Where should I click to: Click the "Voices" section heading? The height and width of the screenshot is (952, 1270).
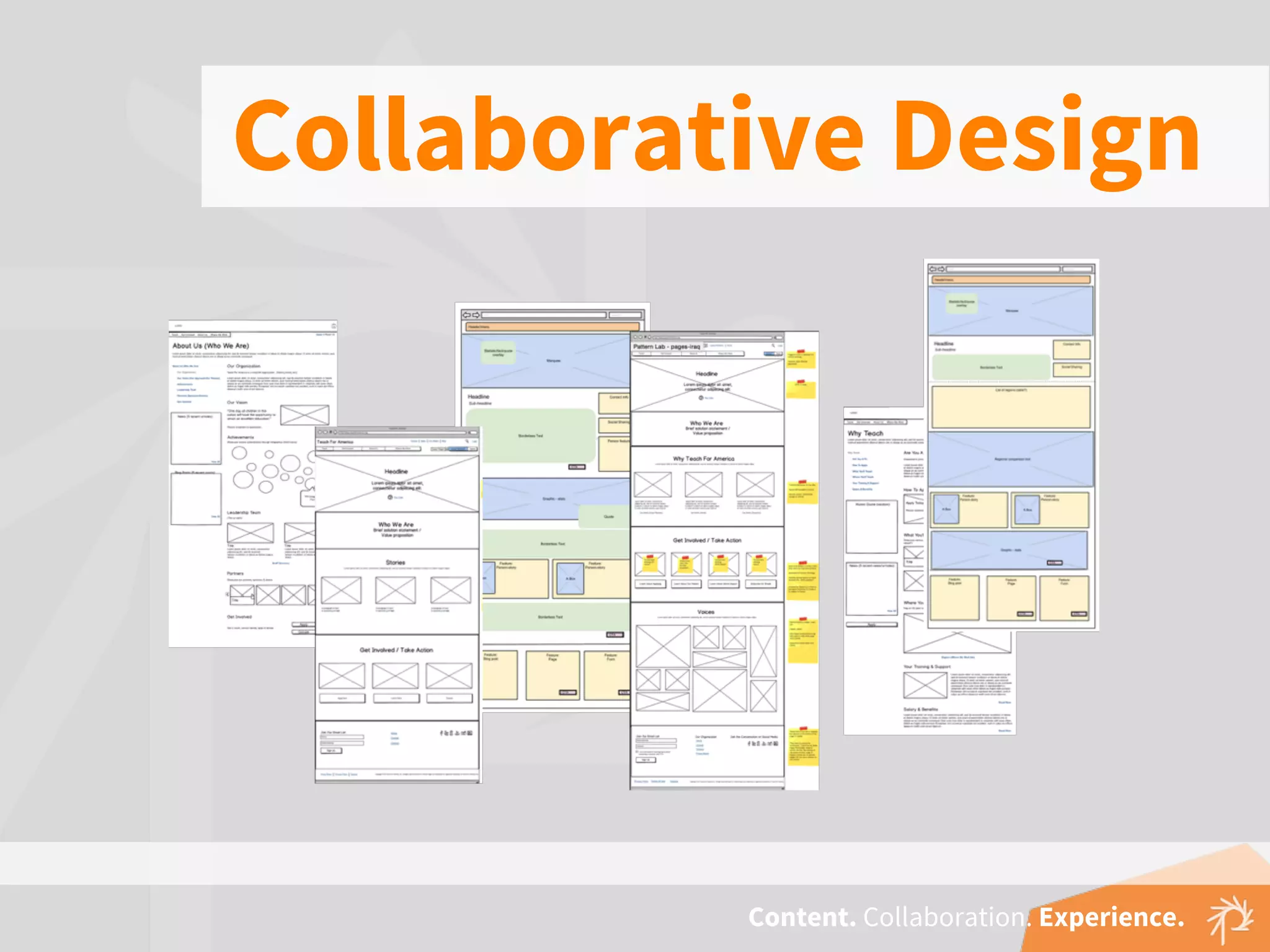click(x=706, y=612)
